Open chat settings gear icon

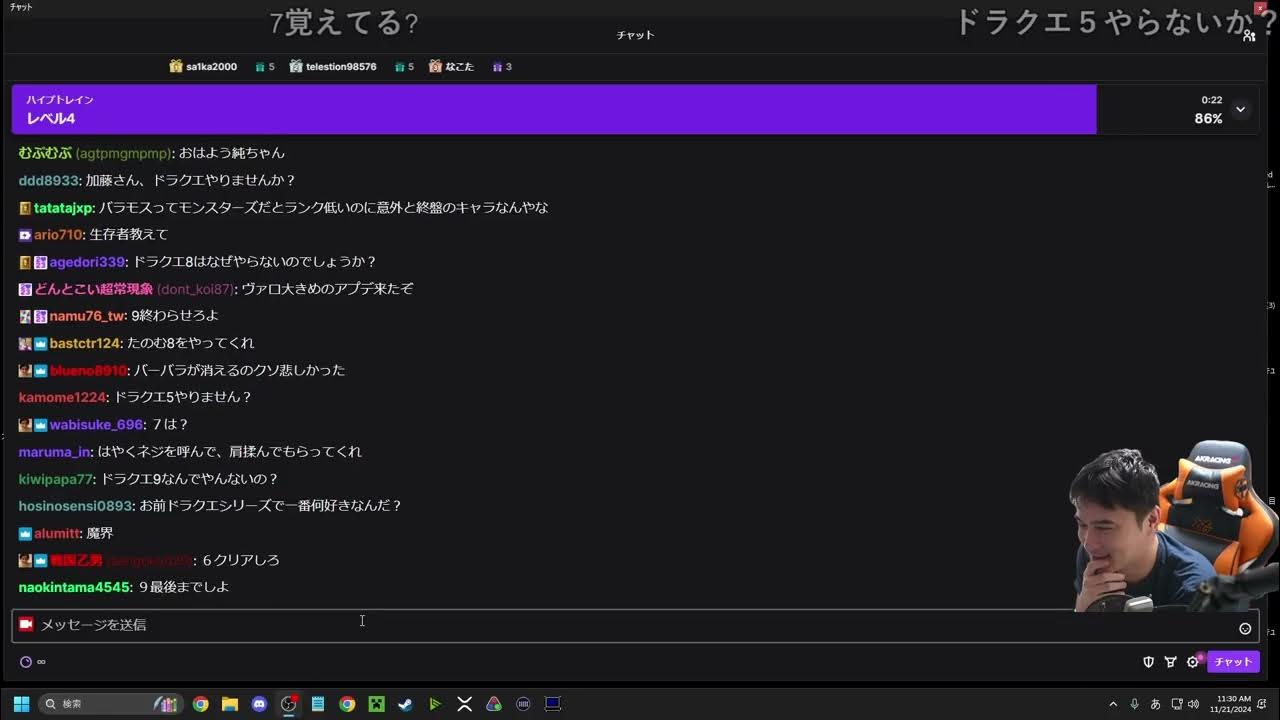coord(1192,662)
